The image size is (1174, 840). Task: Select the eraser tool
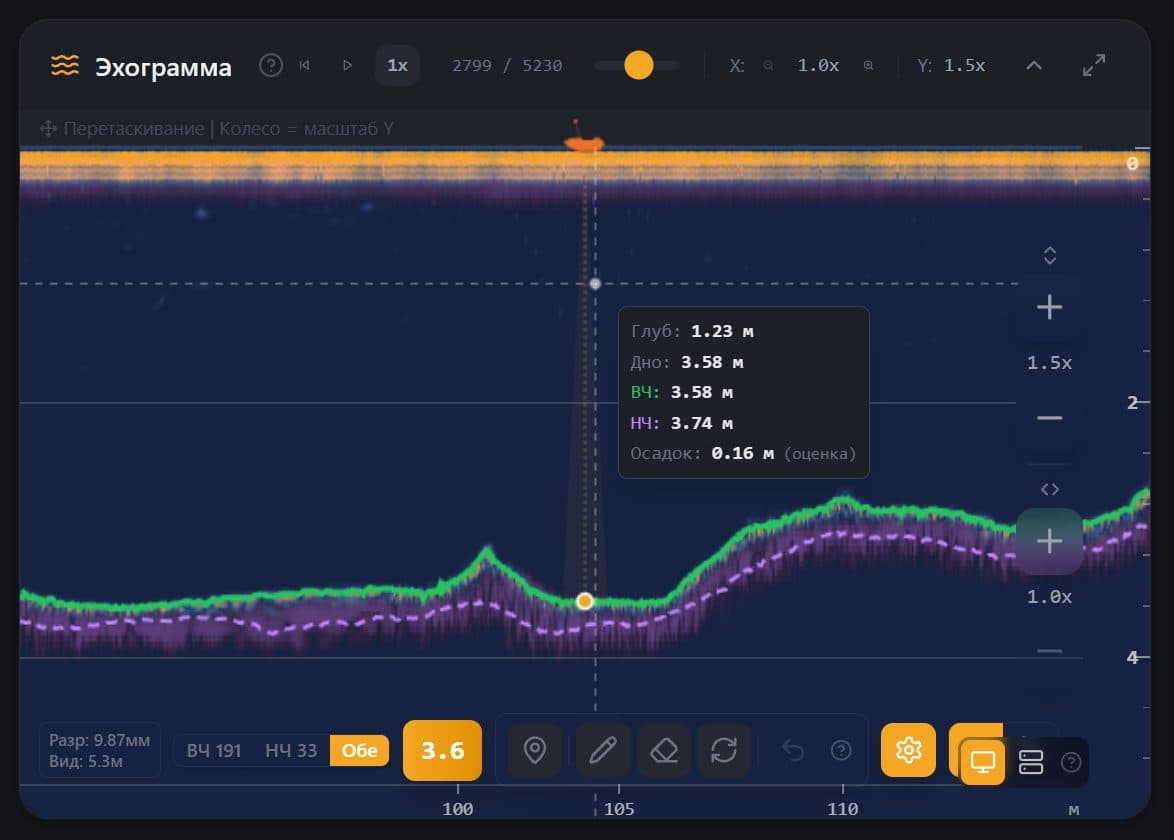tap(664, 750)
